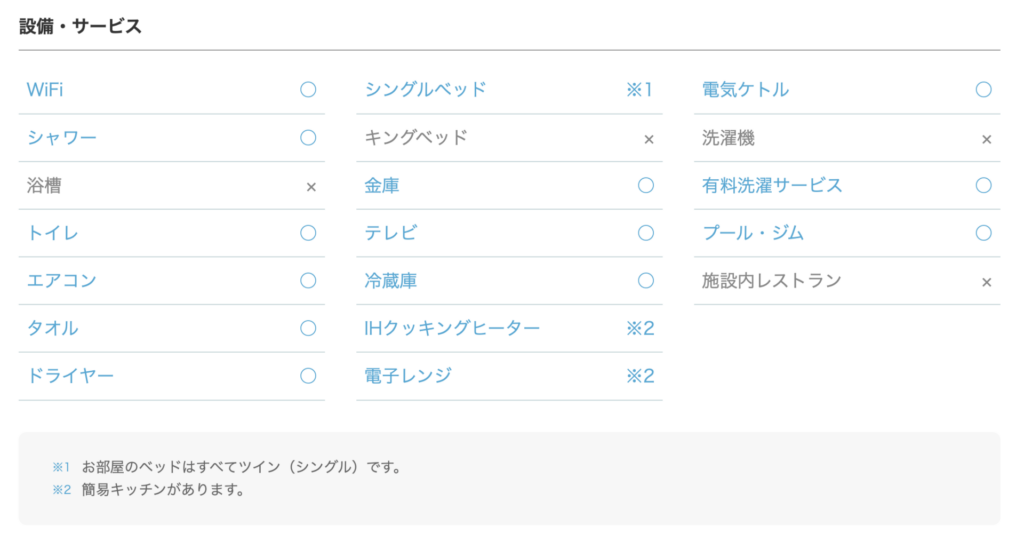Click the circle icon beside WiFi

tap(308, 90)
